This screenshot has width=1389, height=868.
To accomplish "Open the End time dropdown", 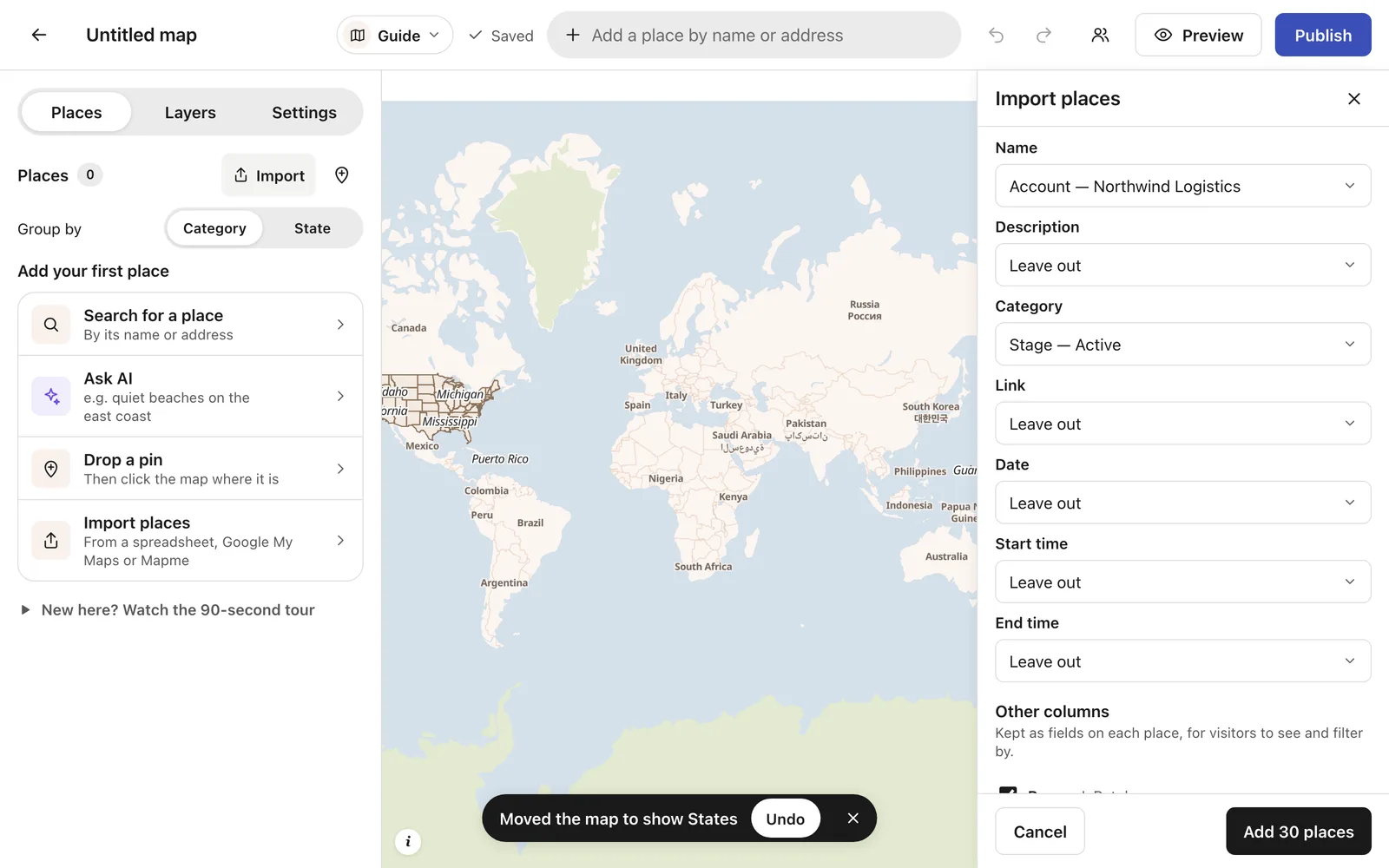I will (1182, 661).
